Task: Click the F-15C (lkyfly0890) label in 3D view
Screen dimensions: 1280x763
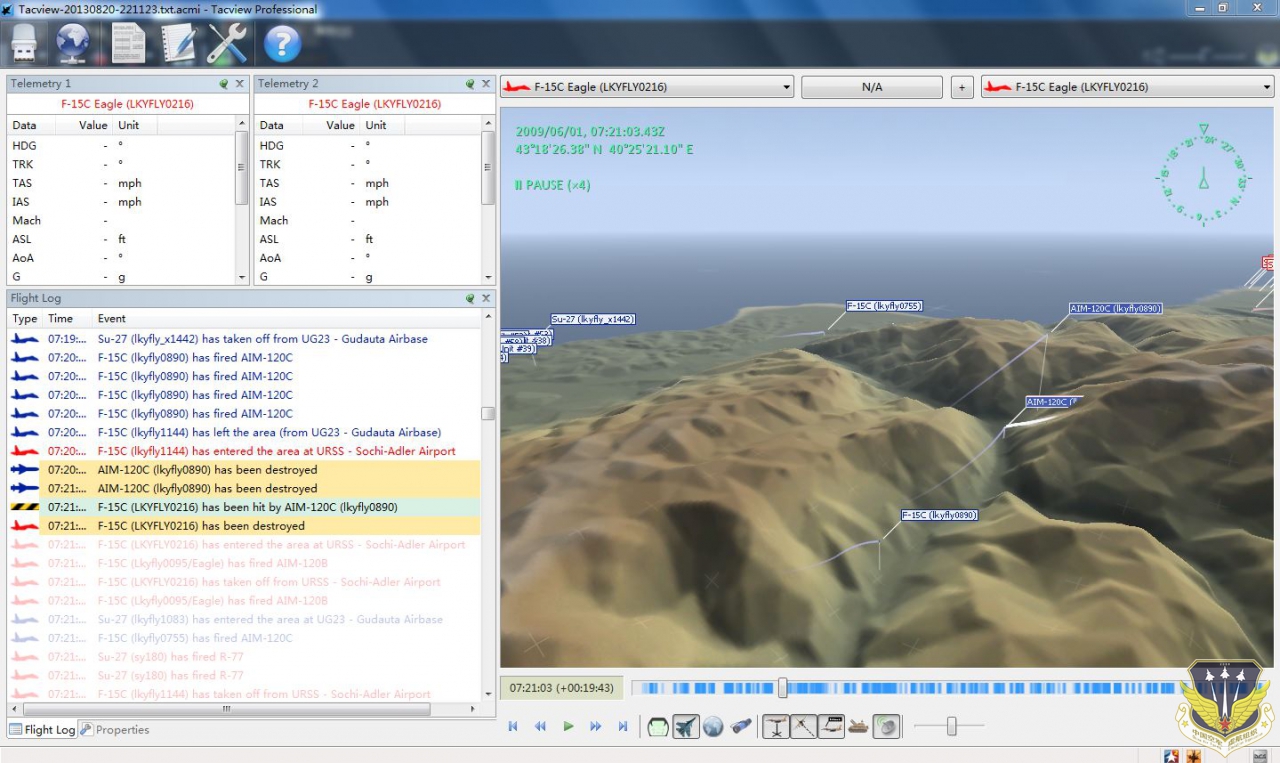Action: (x=939, y=515)
